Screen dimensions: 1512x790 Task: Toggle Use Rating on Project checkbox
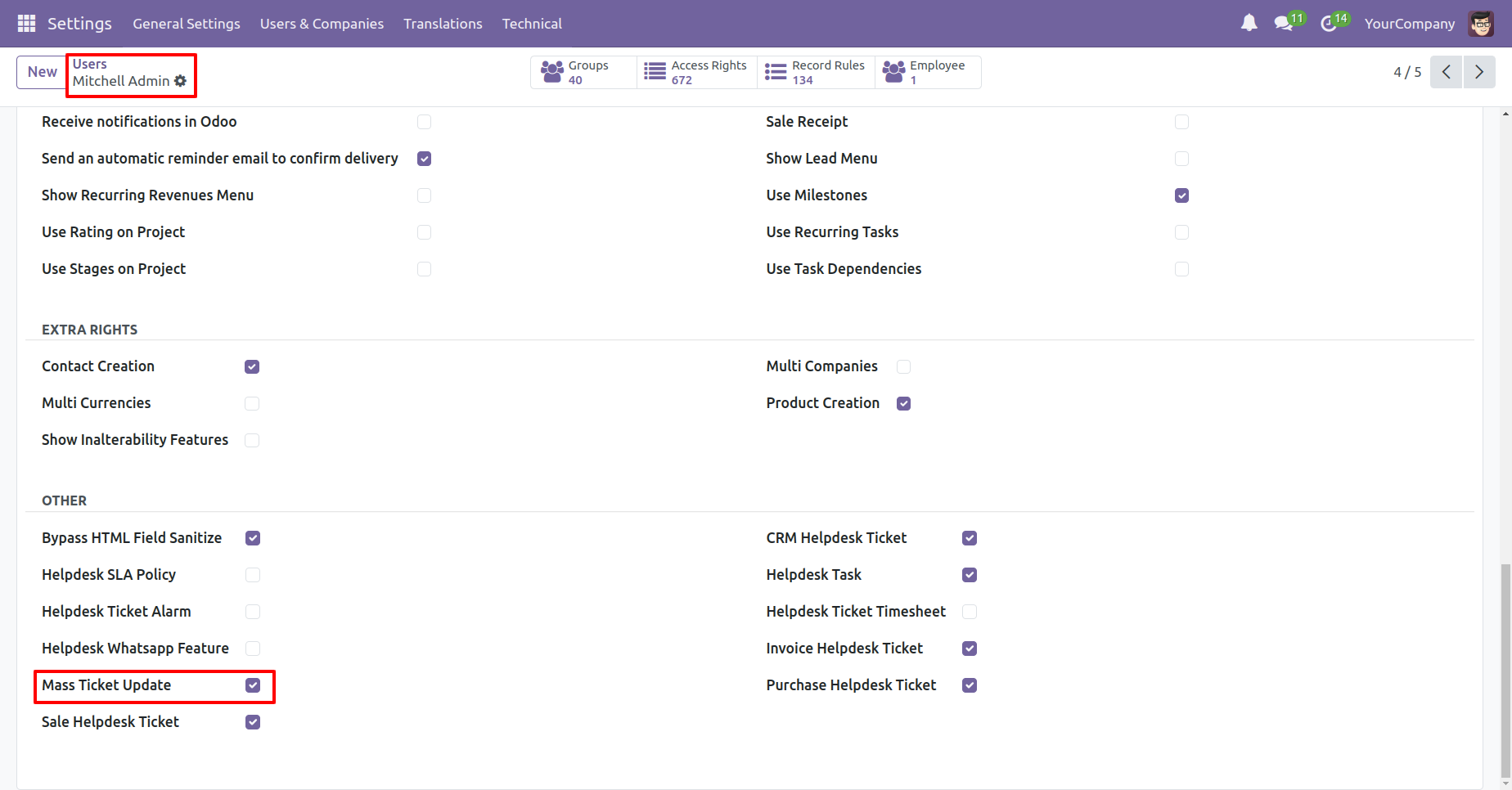click(424, 232)
